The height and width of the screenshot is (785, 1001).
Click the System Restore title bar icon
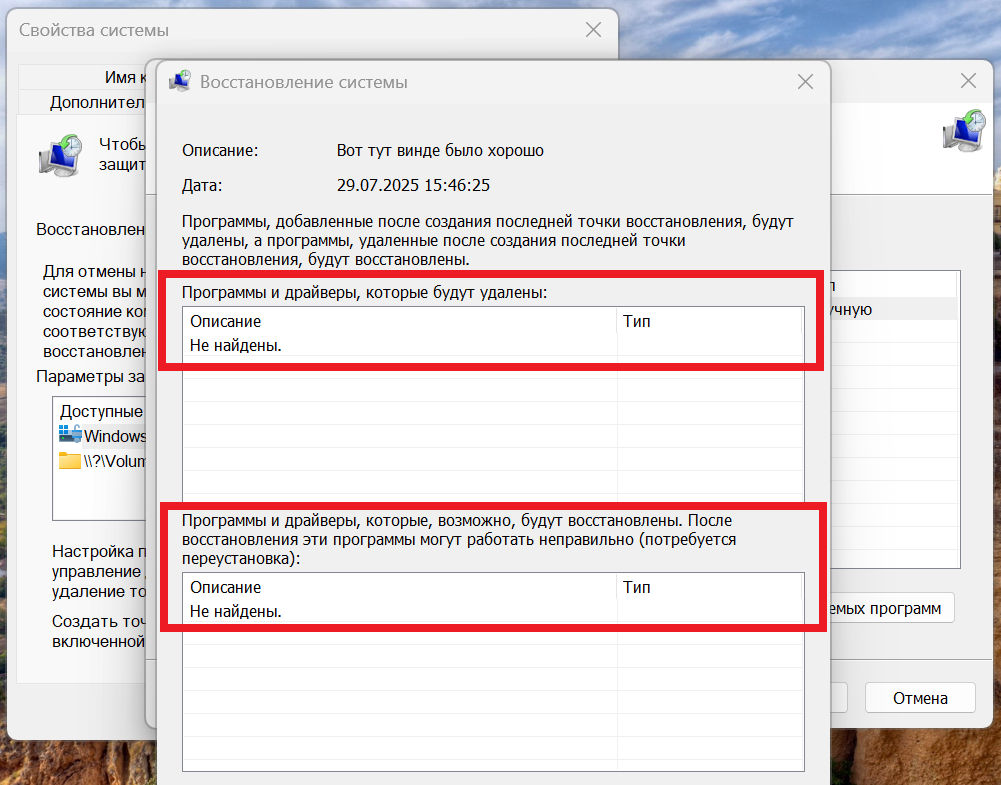[x=179, y=81]
